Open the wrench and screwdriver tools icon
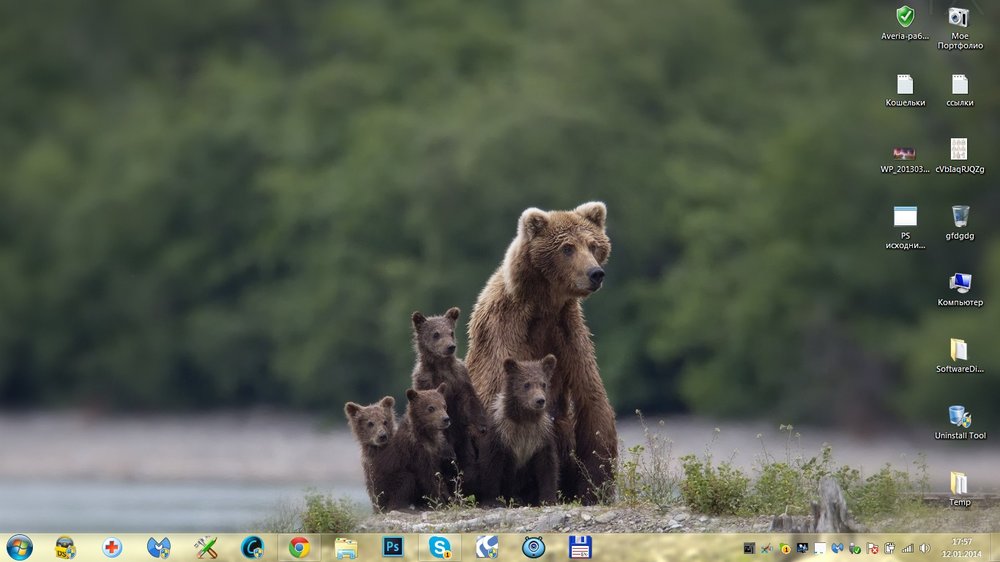The height and width of the screenshot is (562, 1000). tap(205, 547)
